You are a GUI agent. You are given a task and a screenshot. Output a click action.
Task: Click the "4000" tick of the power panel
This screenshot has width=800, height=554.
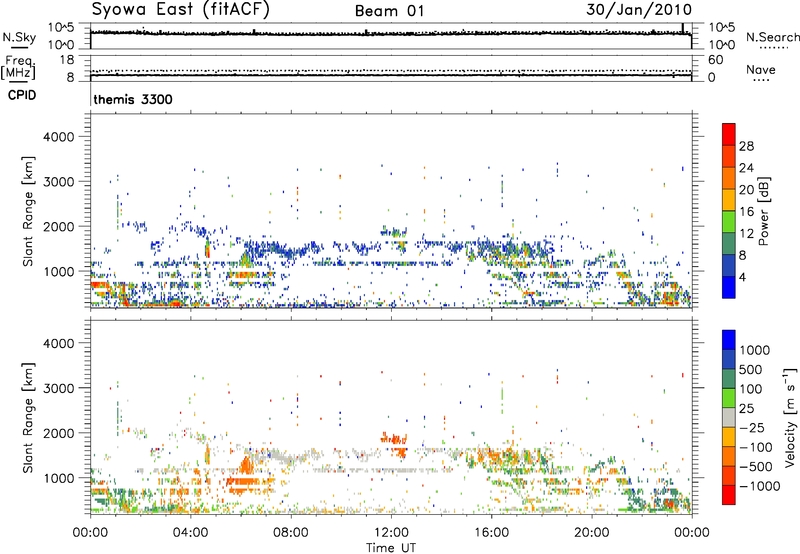[58, 137]
